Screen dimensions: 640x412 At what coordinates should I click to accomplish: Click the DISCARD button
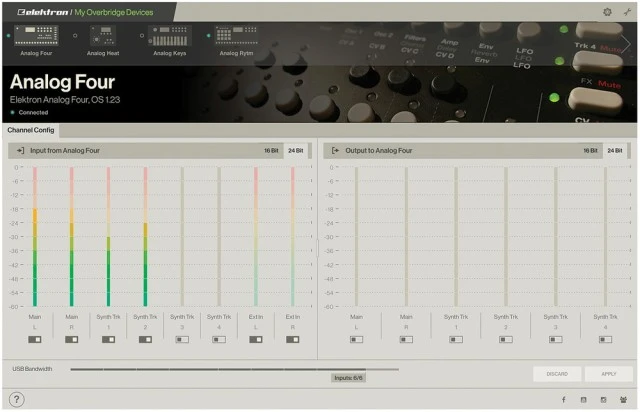click(x=557, y=374)
